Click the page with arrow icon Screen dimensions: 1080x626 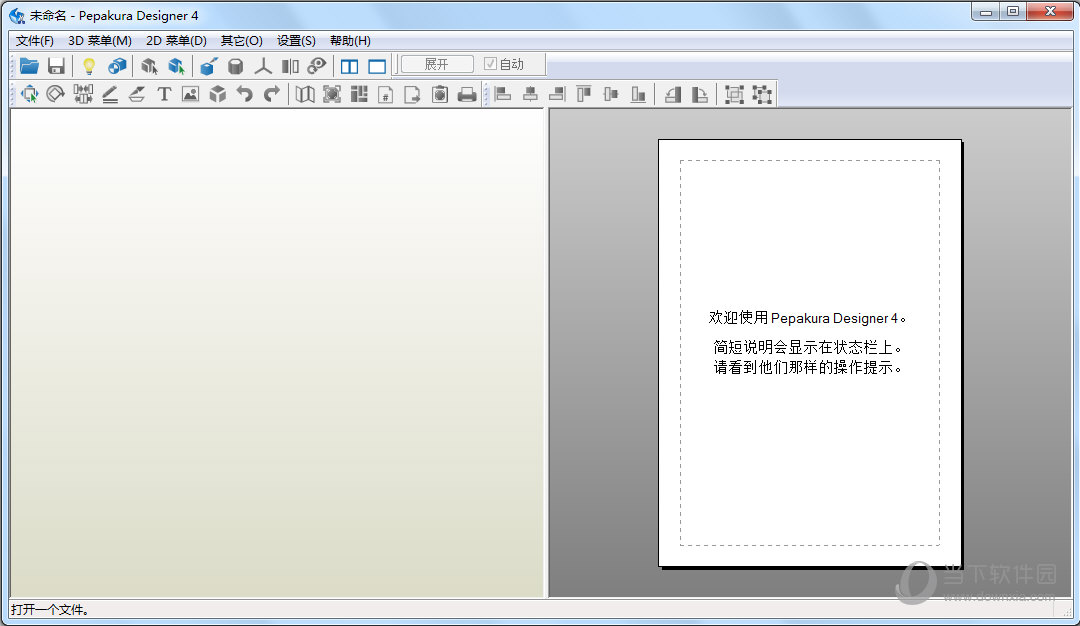coord(413,94)
